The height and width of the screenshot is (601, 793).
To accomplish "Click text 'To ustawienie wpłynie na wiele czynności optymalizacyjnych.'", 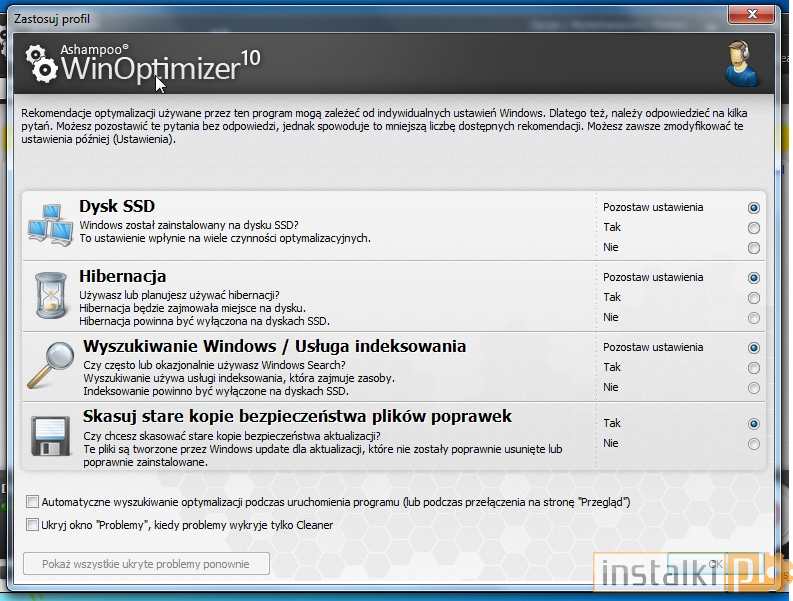I will tap(225, 238).
